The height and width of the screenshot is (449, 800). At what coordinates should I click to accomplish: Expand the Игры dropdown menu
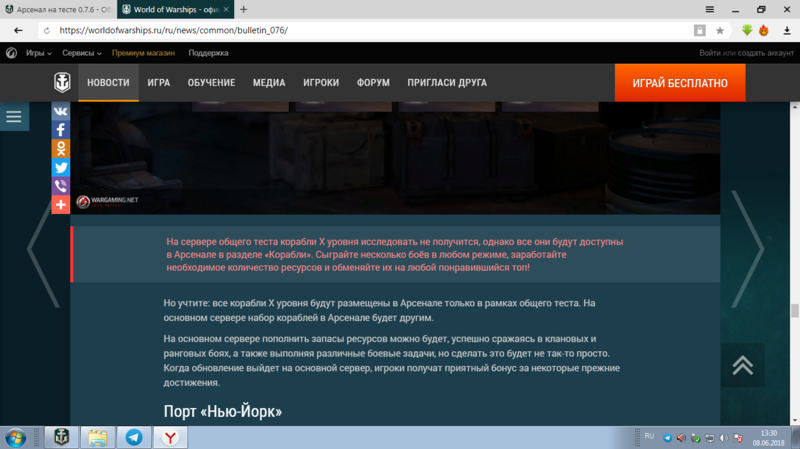click(x=39, y=53)
